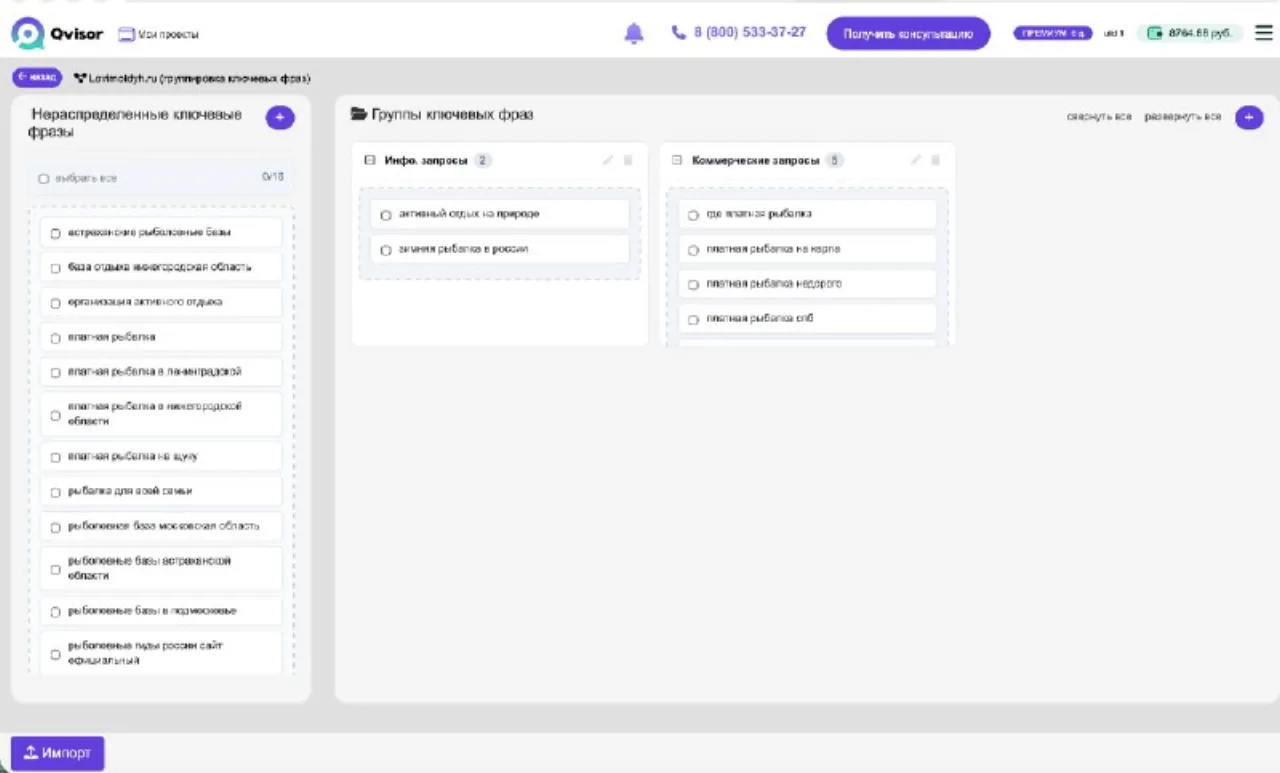The height and width of the screenshot is (773, 1280).
Task: Check зимняя рыбалка в россии phrase
Action: (x=386, y=250)
